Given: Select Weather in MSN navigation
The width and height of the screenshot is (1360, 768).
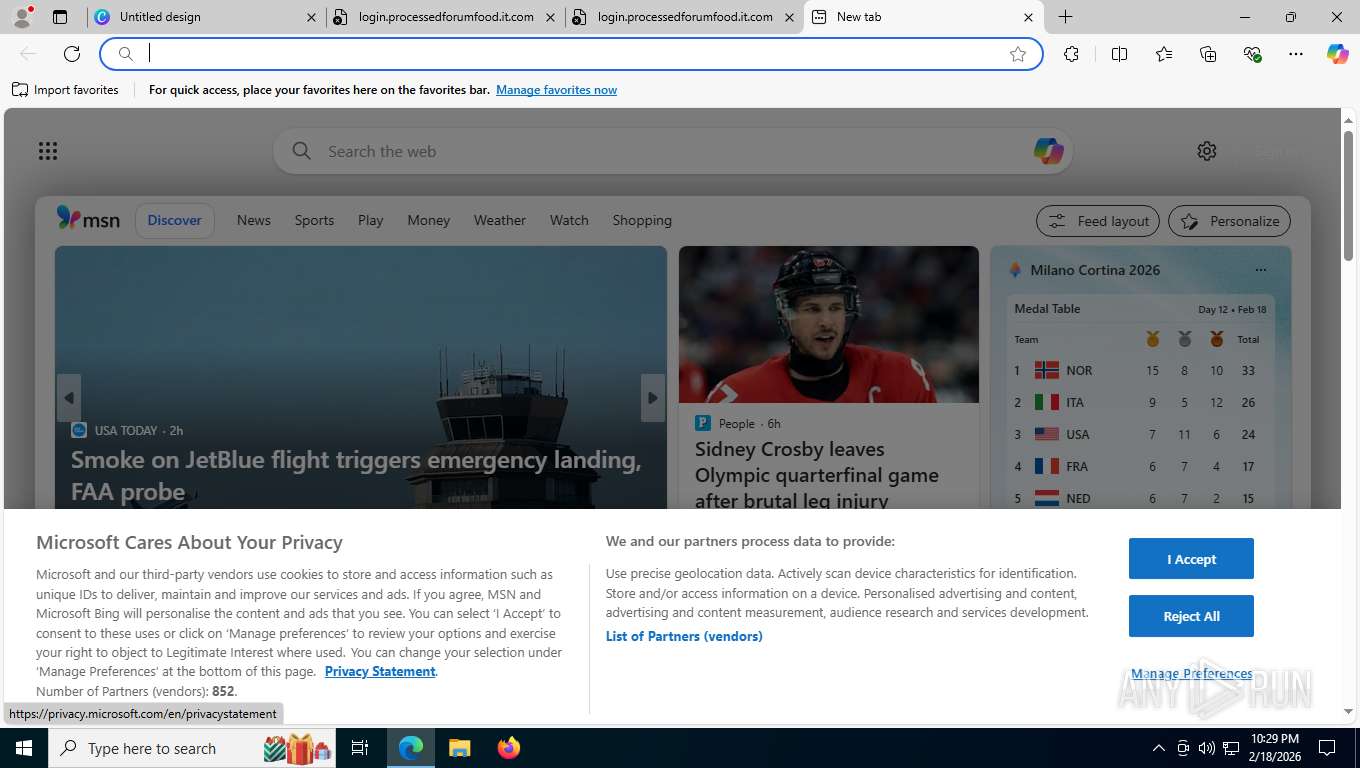Looking at the screenshot, I should coord(500,220).
